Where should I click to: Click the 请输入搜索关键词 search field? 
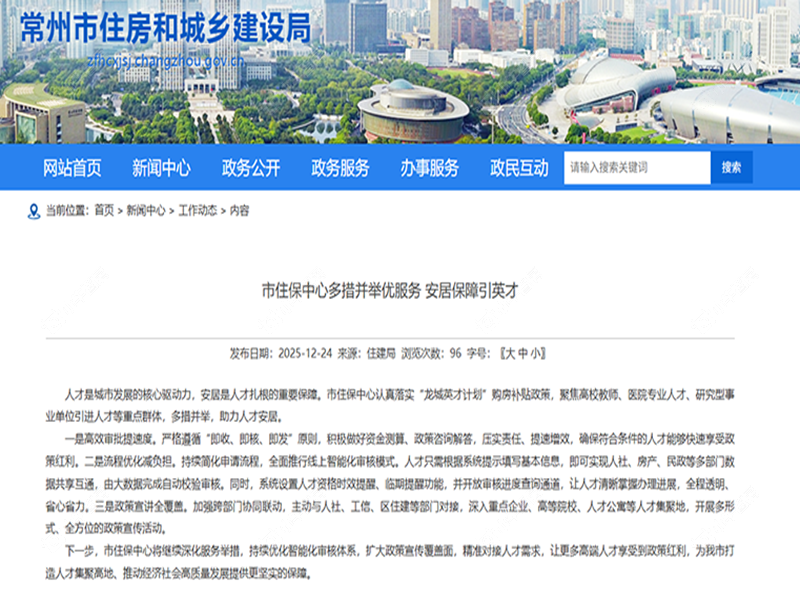coord(636,167)
